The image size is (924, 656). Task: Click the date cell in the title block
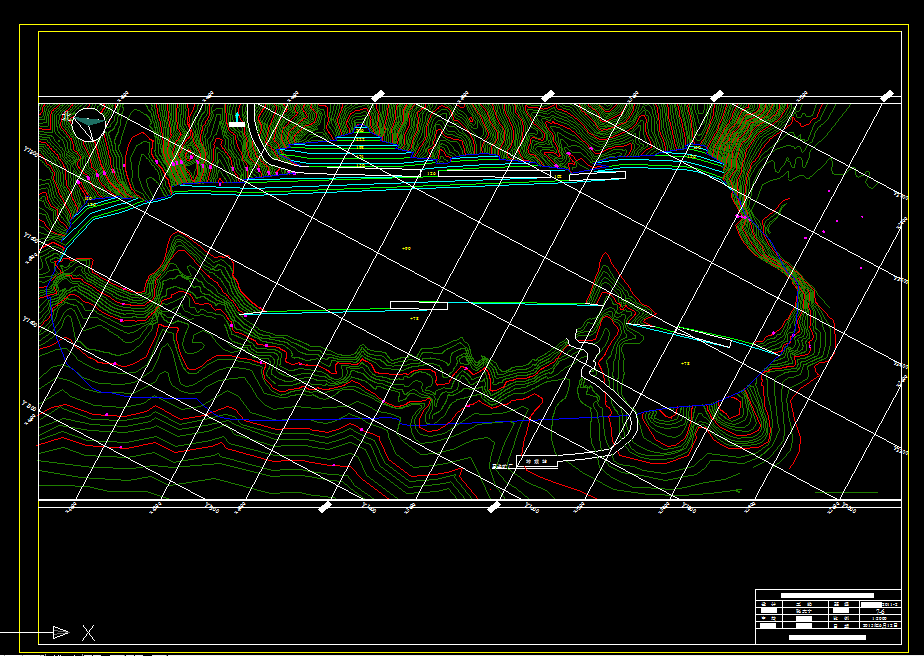pyautogui.click(x=880, y=625)
